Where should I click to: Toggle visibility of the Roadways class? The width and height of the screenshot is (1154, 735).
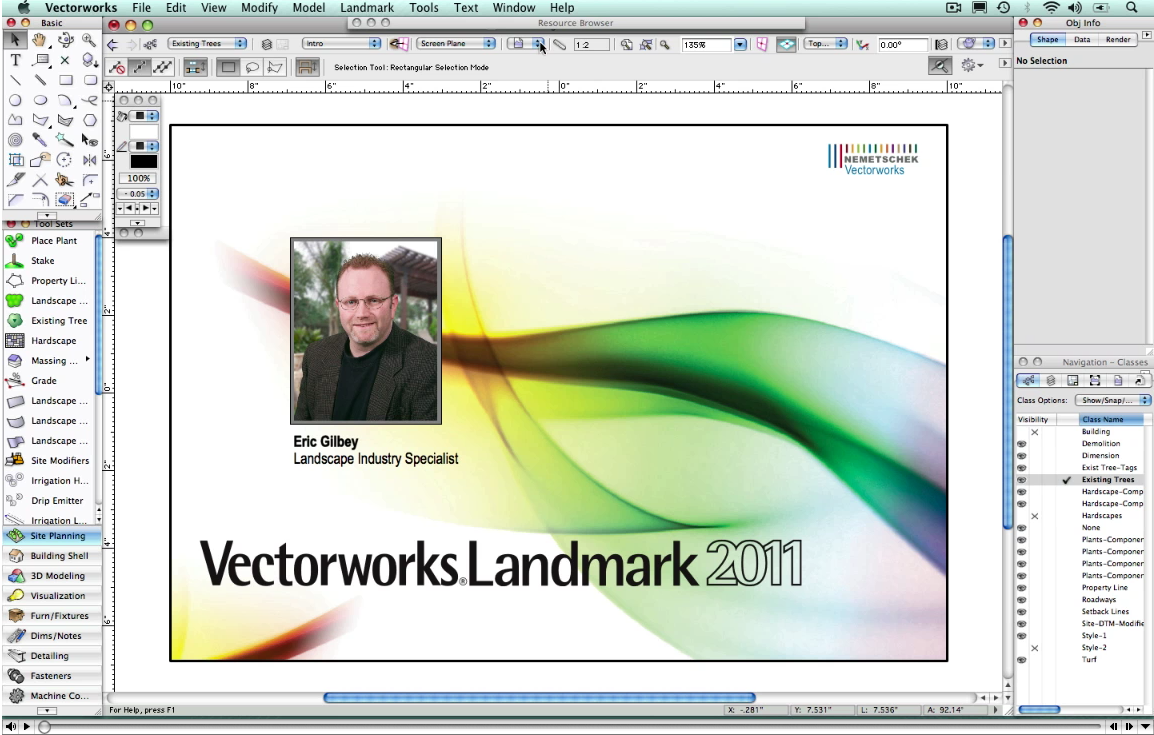[x=1022, y=600]
